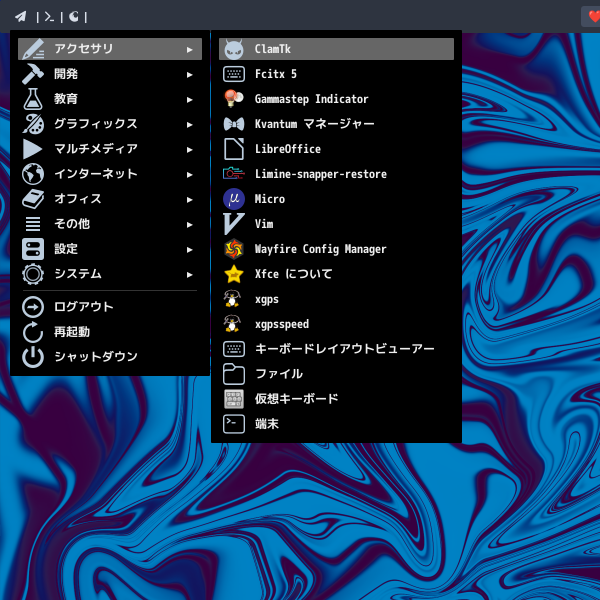Choose シャットダウン to power off
Image resolution: width=600 pixels, height=600 pixels.
click(x=110, y=357)
